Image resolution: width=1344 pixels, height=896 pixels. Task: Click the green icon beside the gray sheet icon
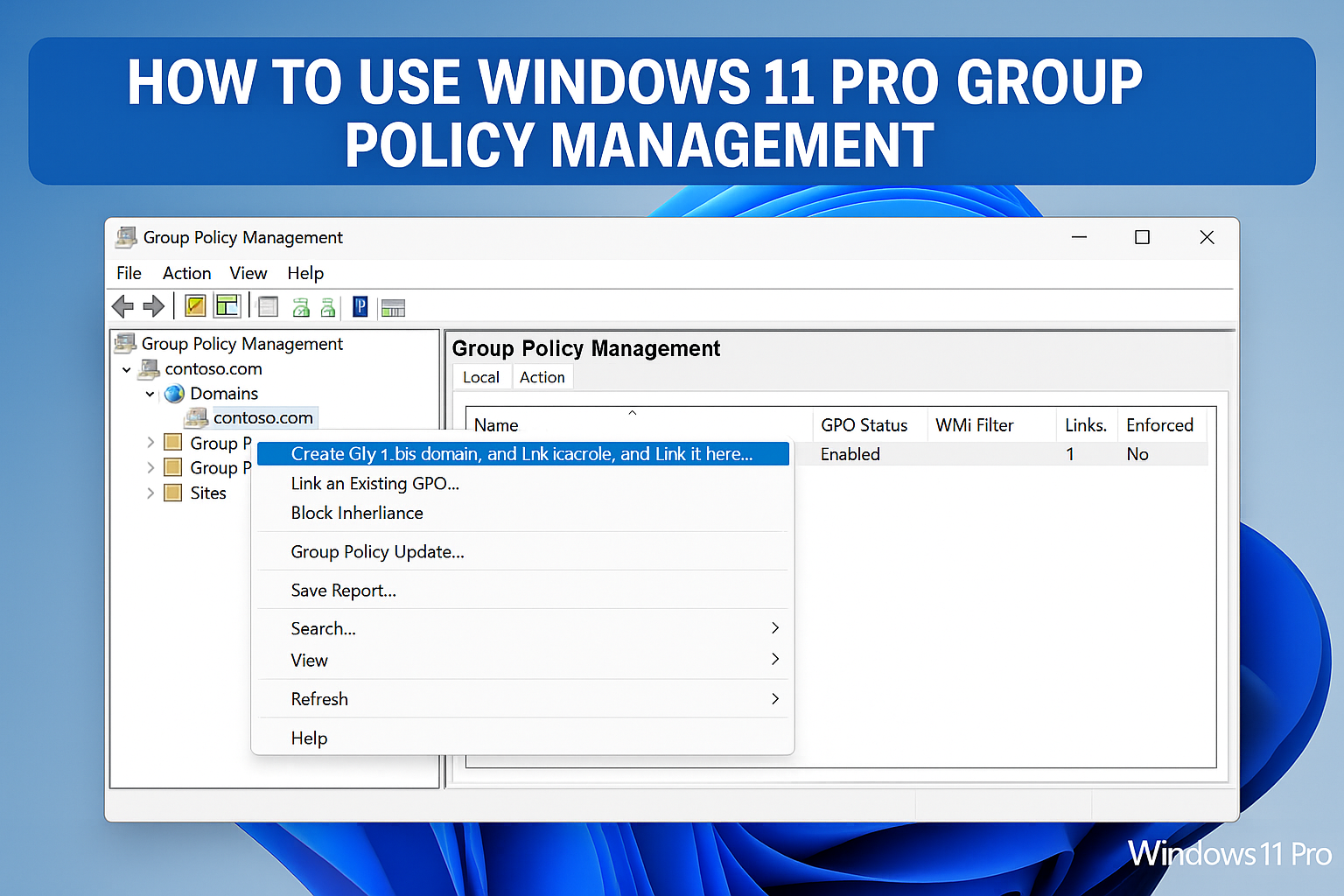[301, 307]
